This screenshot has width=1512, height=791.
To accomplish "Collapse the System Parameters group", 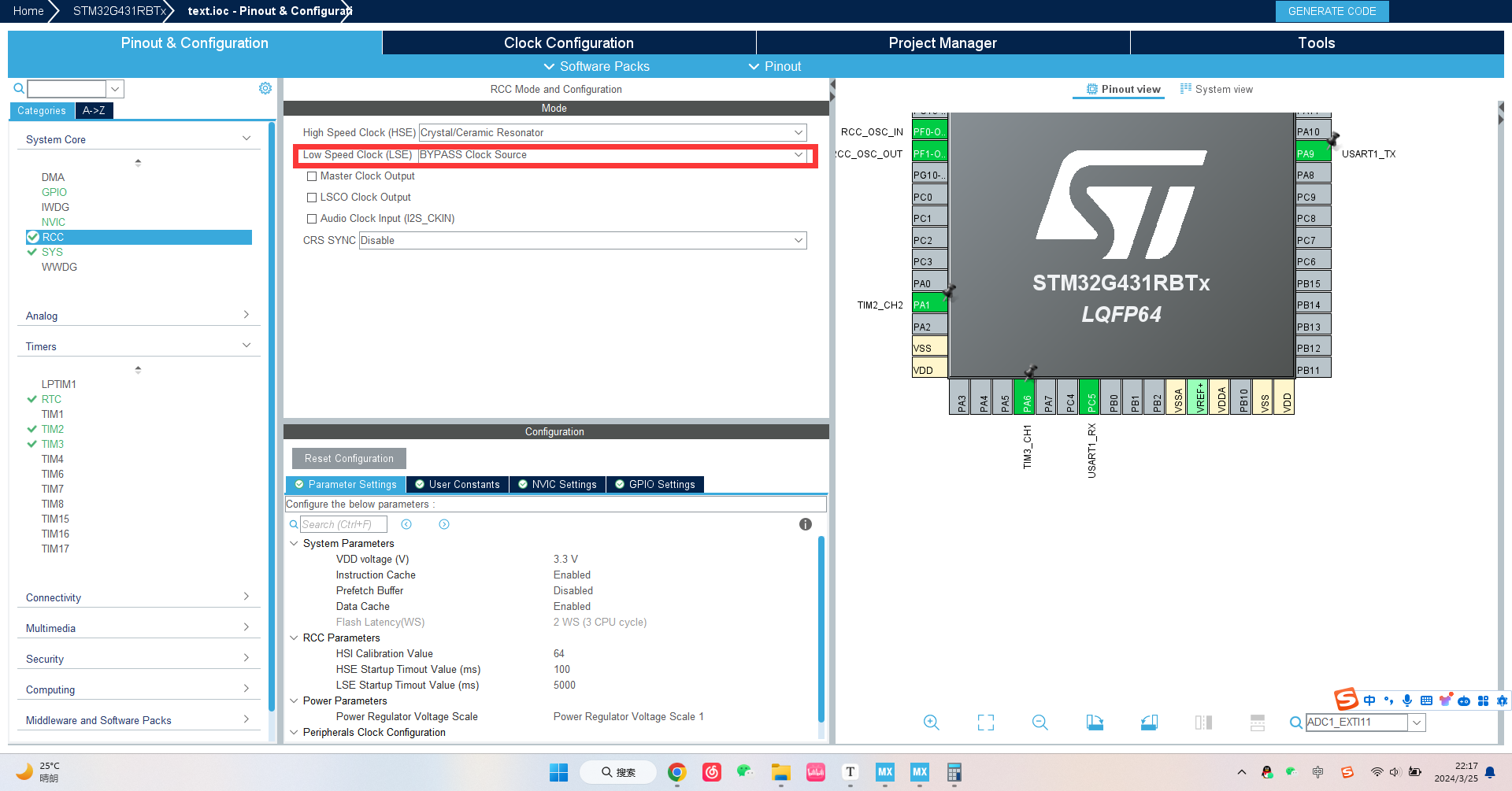I will click(x=294, y=543).
